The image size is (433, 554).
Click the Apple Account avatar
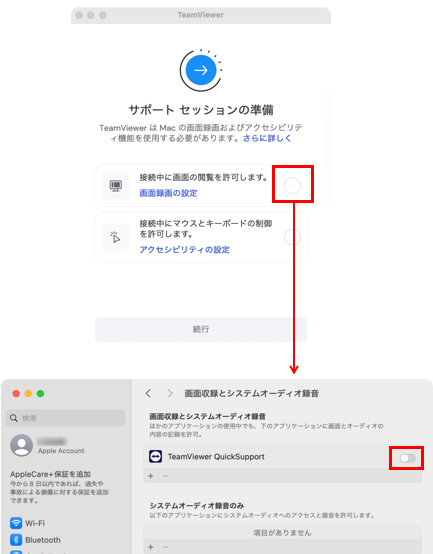(22, 445)
